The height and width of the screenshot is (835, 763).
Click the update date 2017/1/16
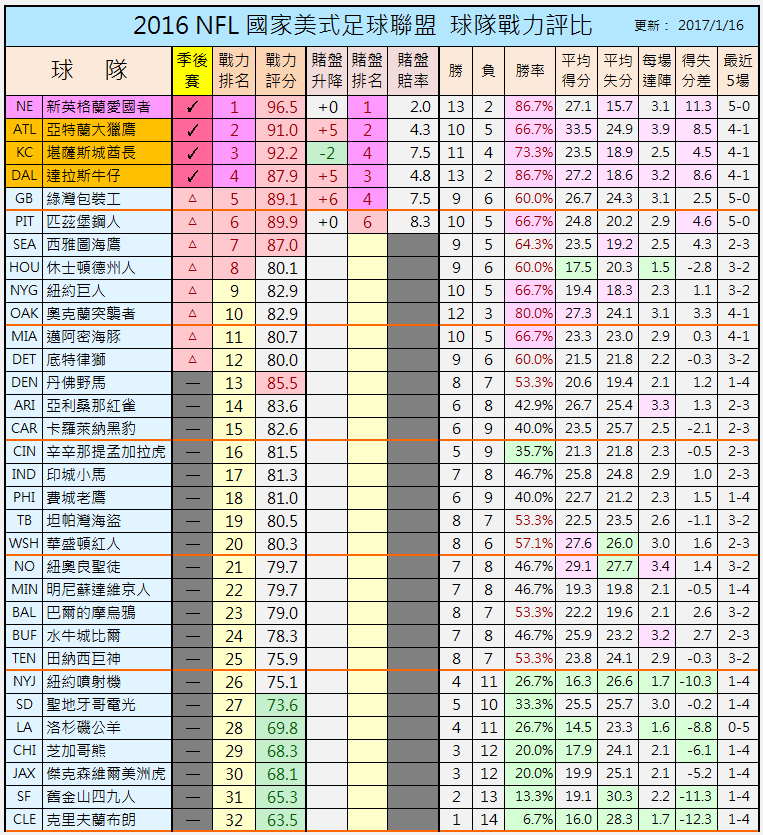[x=711, y=26]
